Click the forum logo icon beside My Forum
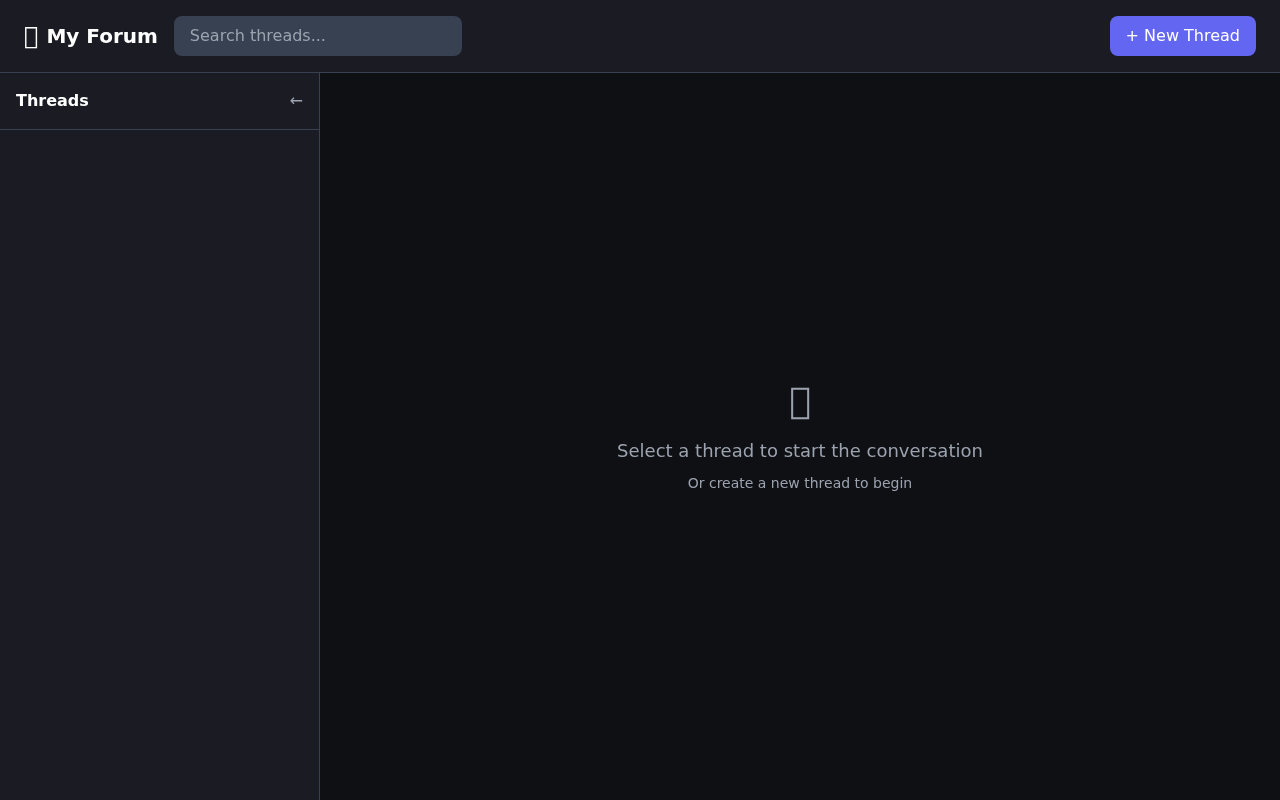1280x800 pixels. click(31, 37)
